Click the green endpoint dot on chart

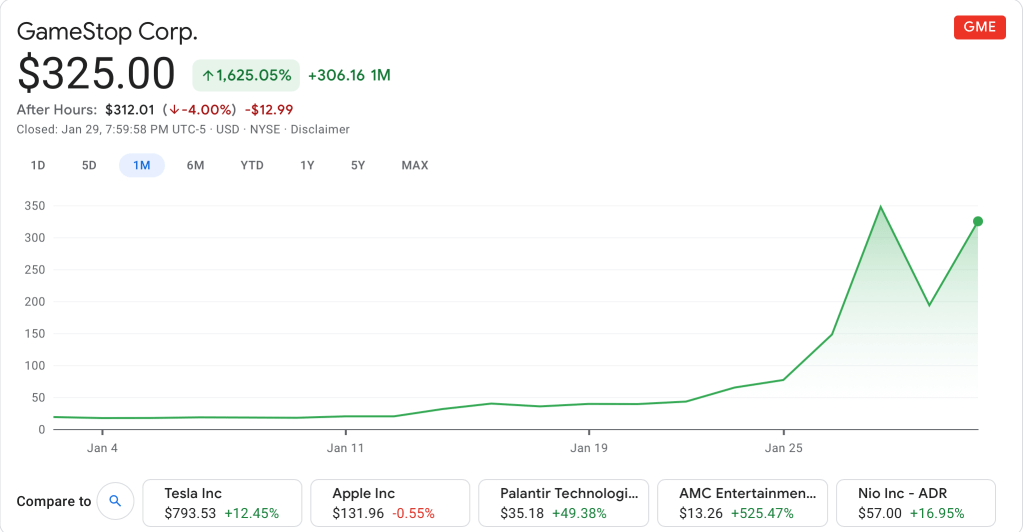[x=978, y=221]
